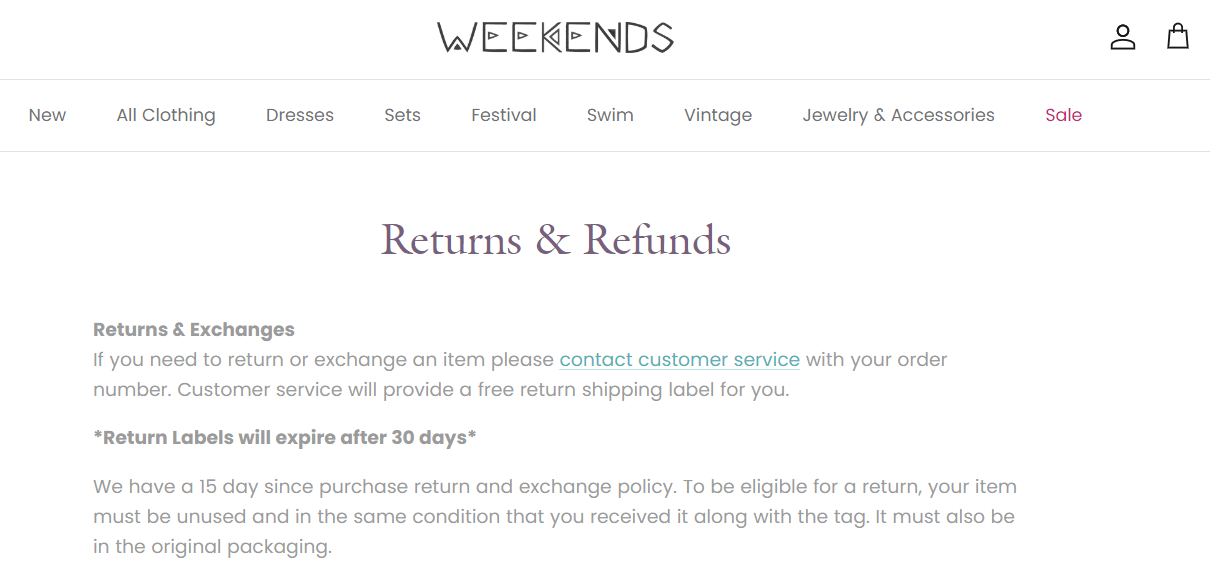Image resolution: width=1210 pixels, height=587 pixels.
Task: Visit Jewelry & Accessories page
Action: point(898,115)
